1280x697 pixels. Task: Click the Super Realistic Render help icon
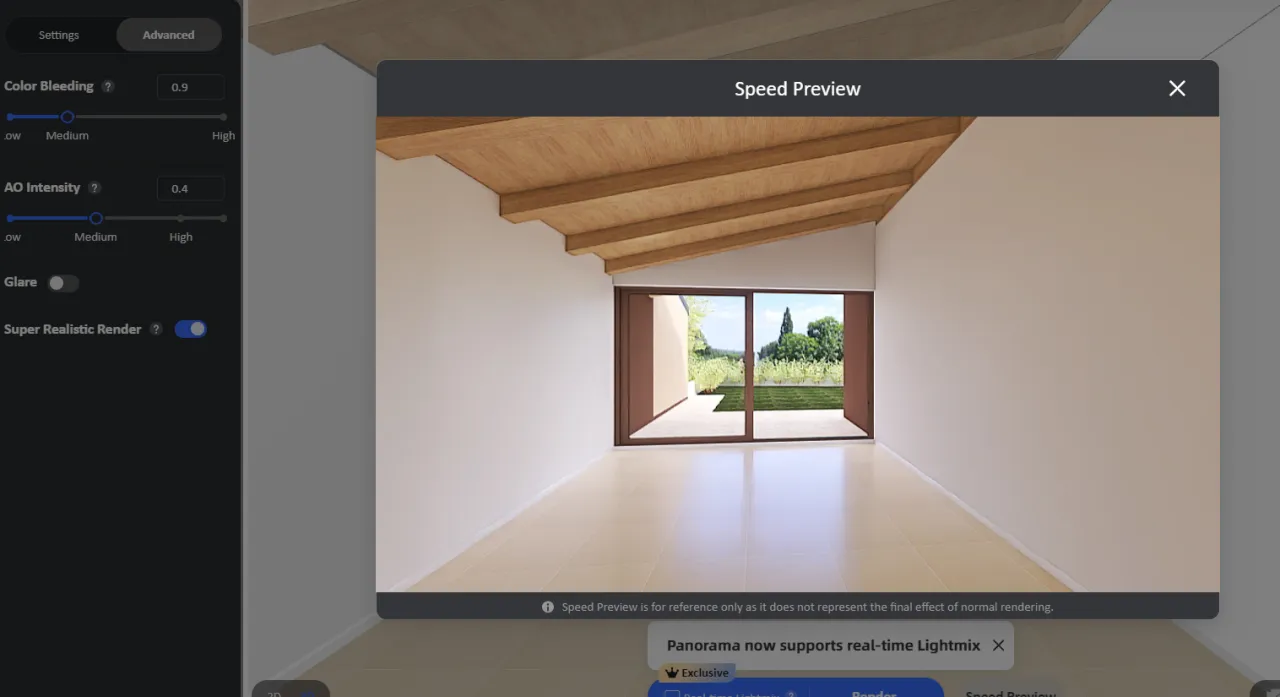156,329
